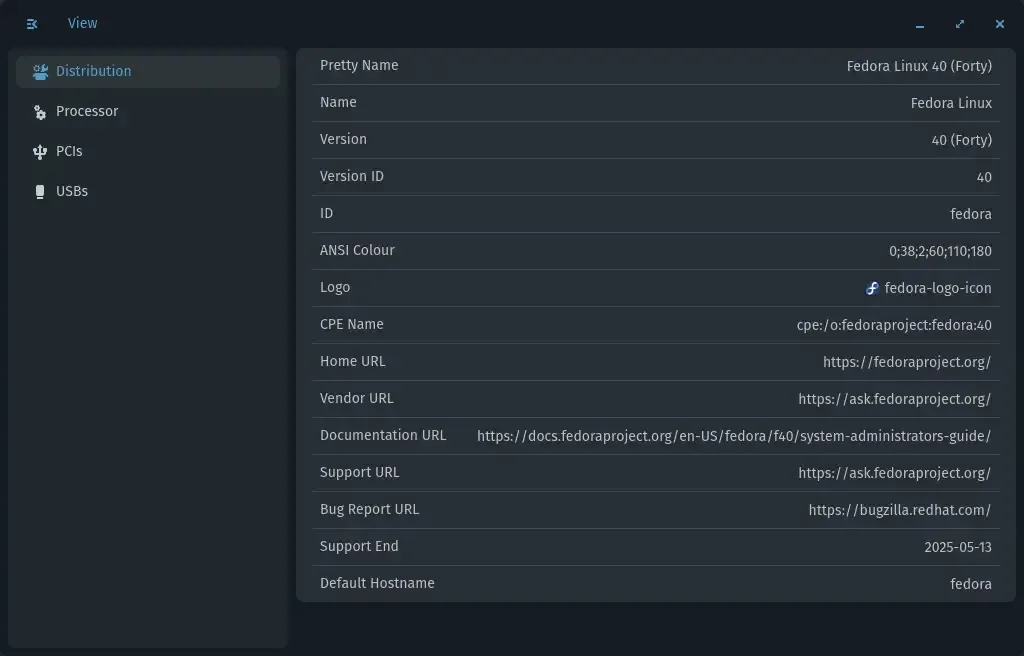The image size is (1024, 656).
Task: Click the USBs flash-drive icon
Action: click(x=39, y=191)
